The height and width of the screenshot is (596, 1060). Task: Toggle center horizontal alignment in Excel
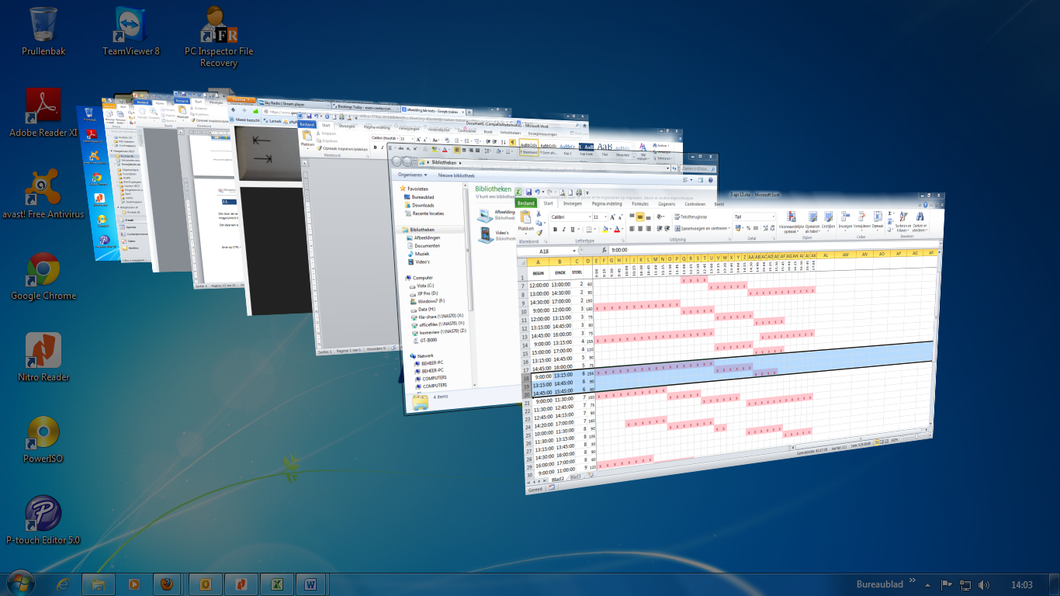(x=640, y=228)
